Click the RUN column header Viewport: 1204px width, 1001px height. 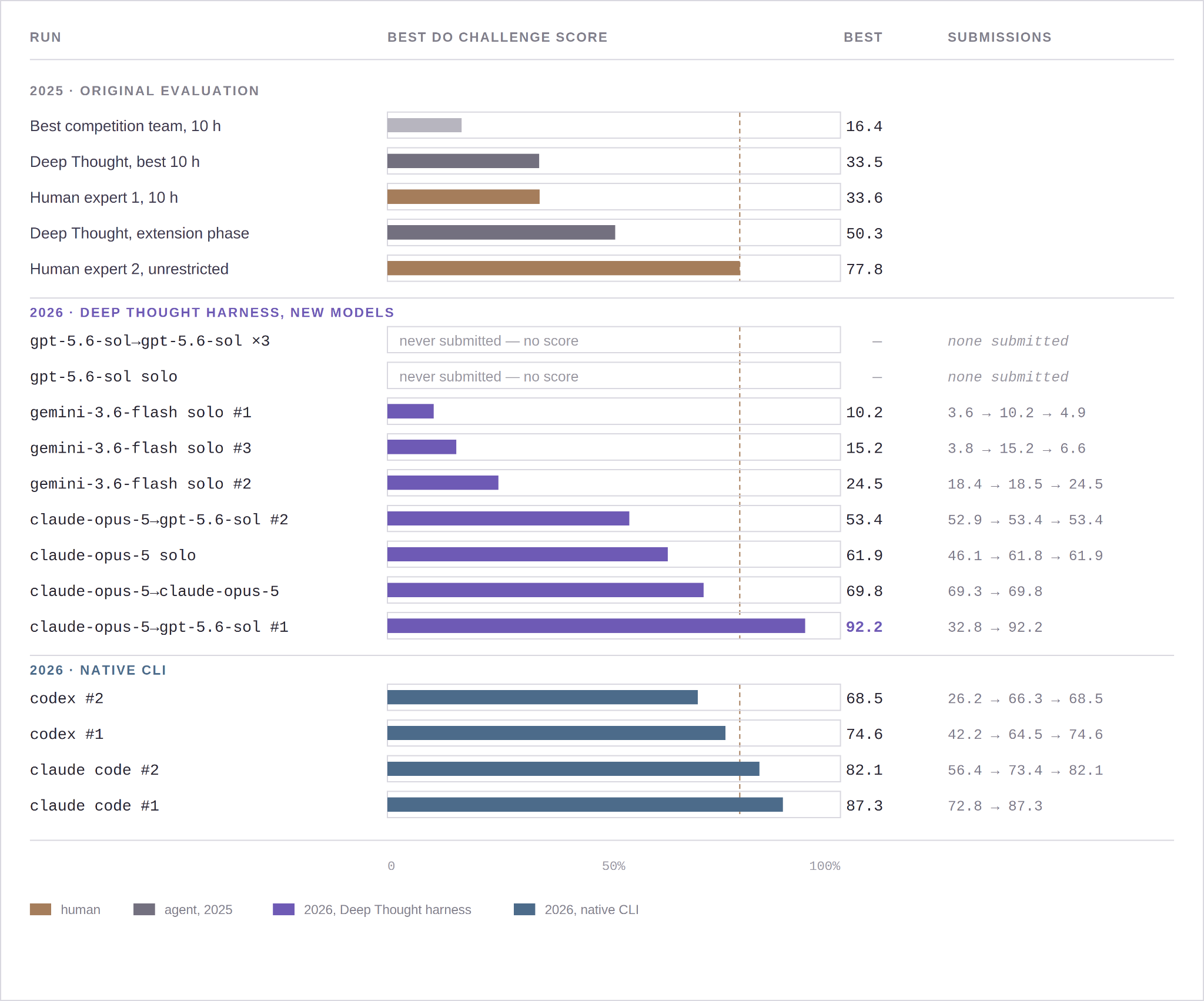click(x=45, y=37)
